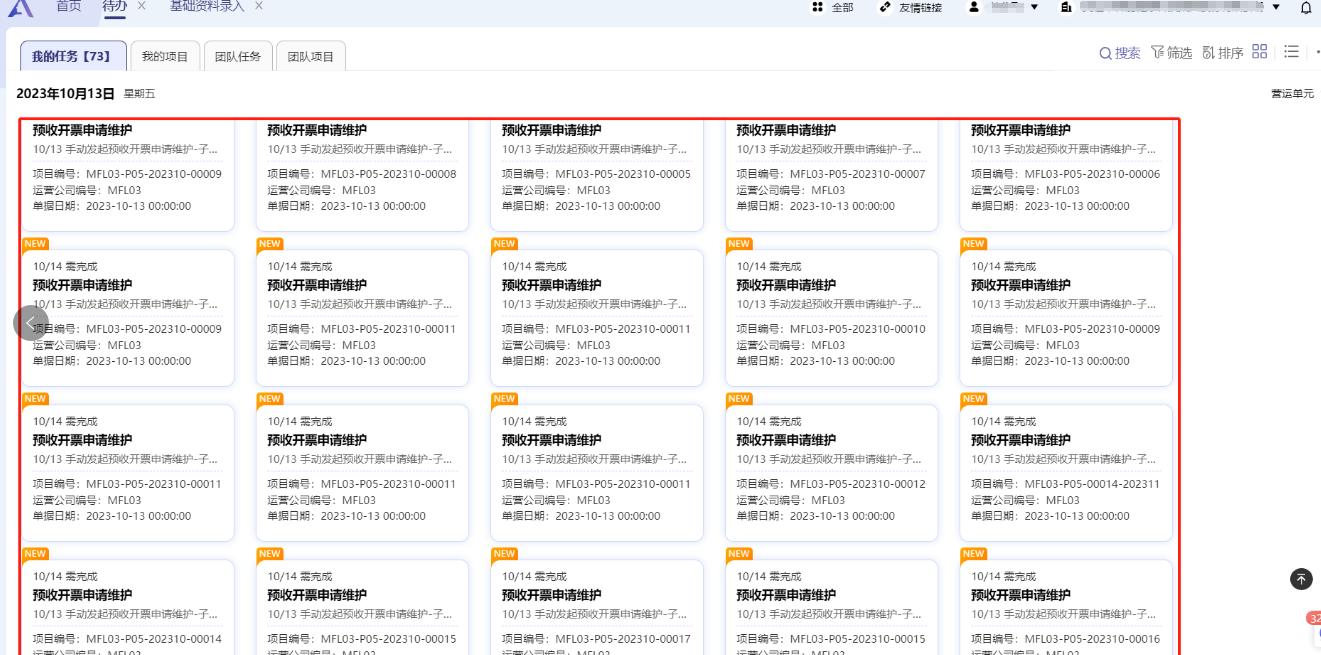The height and width of the screenshot is (655, 1321).
Task: Open notifications via the bell icon
Action: point(1306,7)
